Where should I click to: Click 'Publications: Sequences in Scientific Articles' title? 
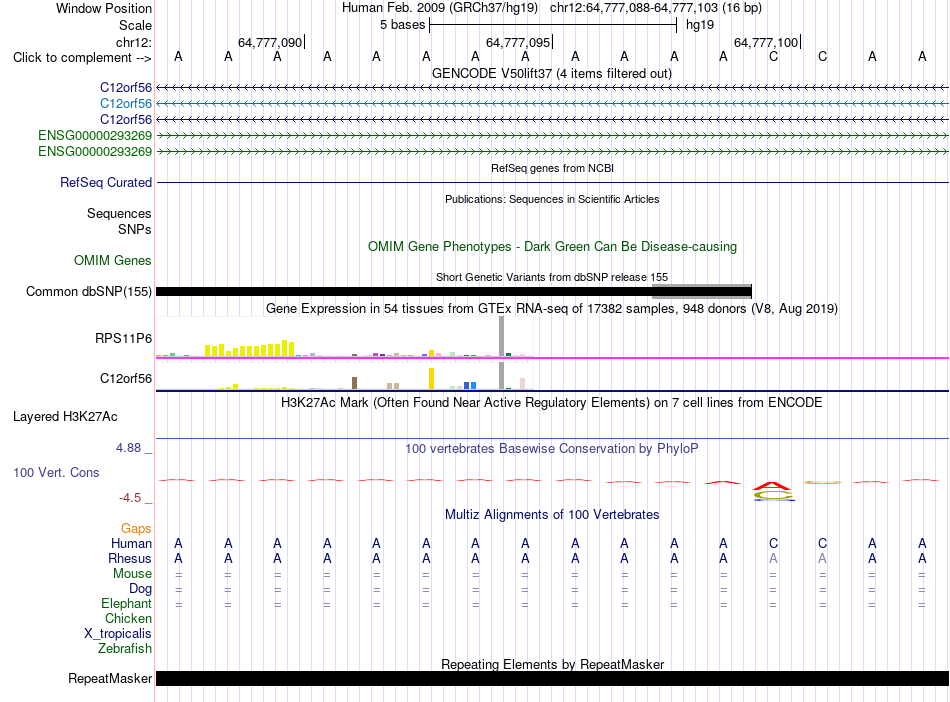(x=552, y=199)
